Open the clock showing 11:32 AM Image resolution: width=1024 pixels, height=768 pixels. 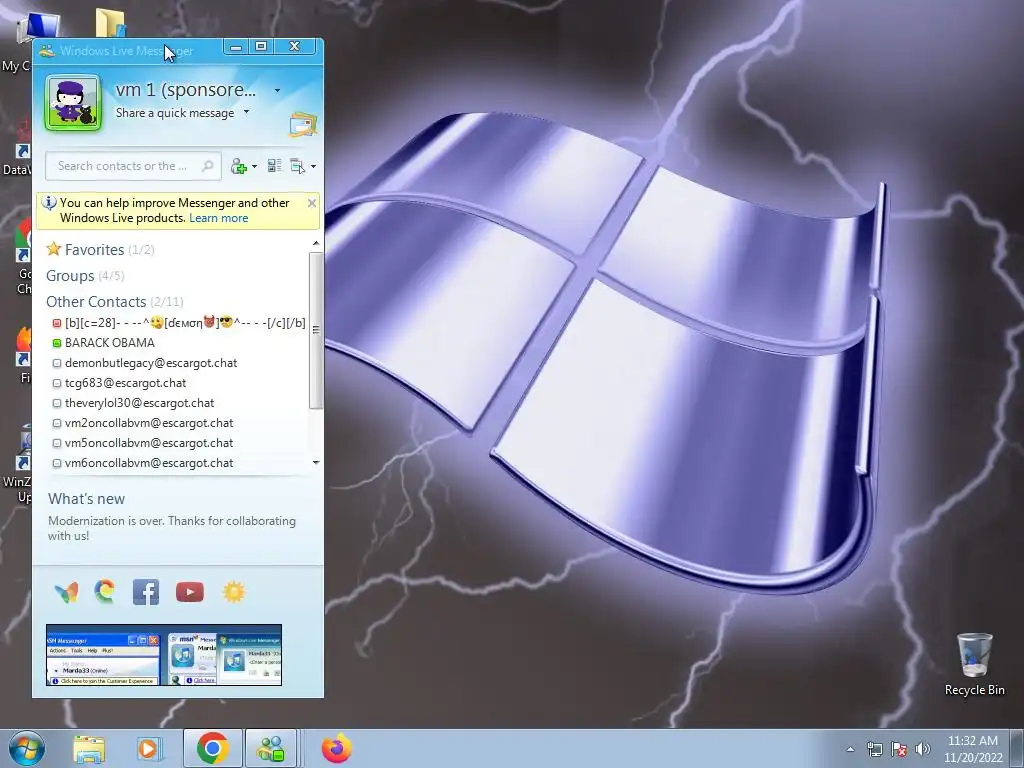point(973,749)
